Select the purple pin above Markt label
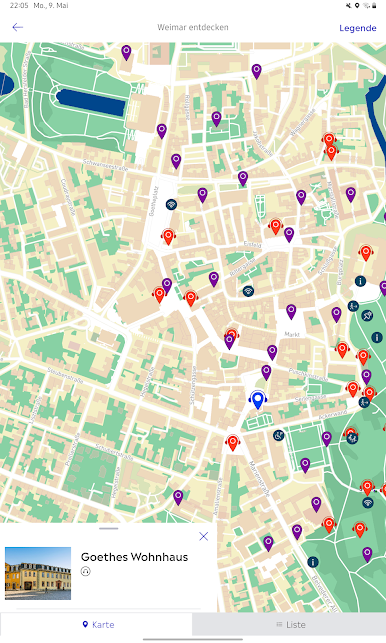 click(291, 312)
